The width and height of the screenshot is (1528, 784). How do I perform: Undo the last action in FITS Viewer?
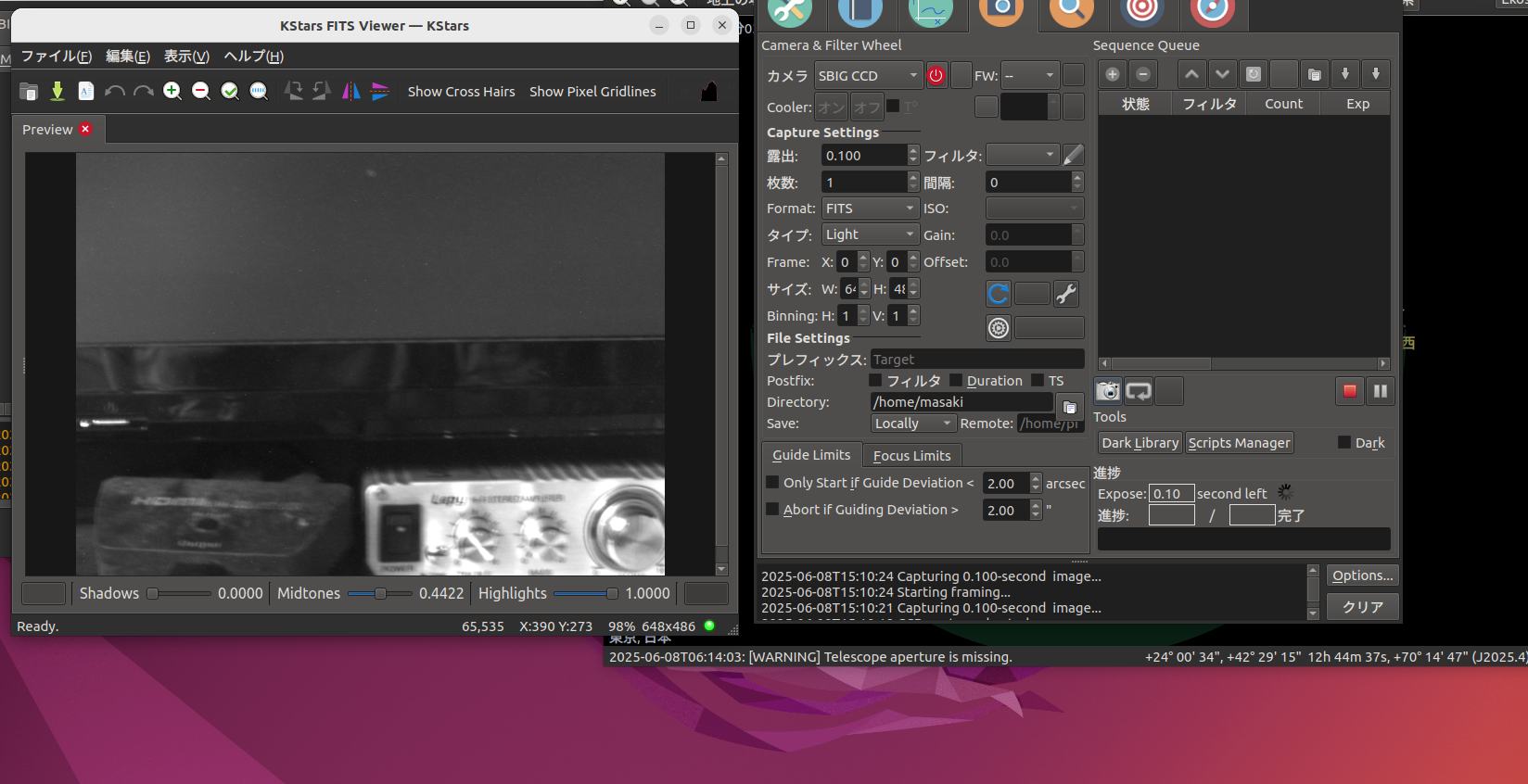point(115,91)
